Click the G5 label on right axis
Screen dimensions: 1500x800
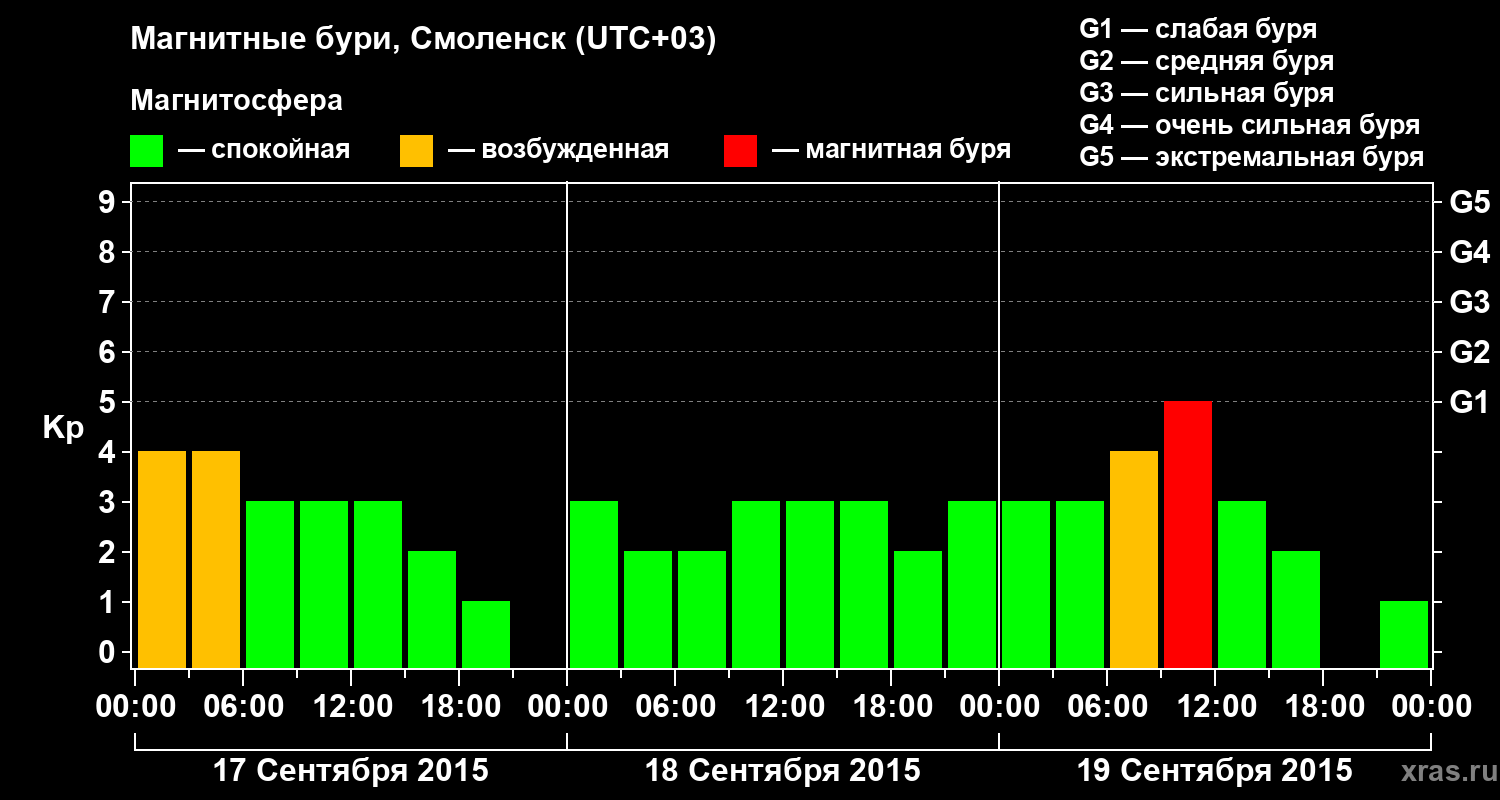[x=1470, y=202]
